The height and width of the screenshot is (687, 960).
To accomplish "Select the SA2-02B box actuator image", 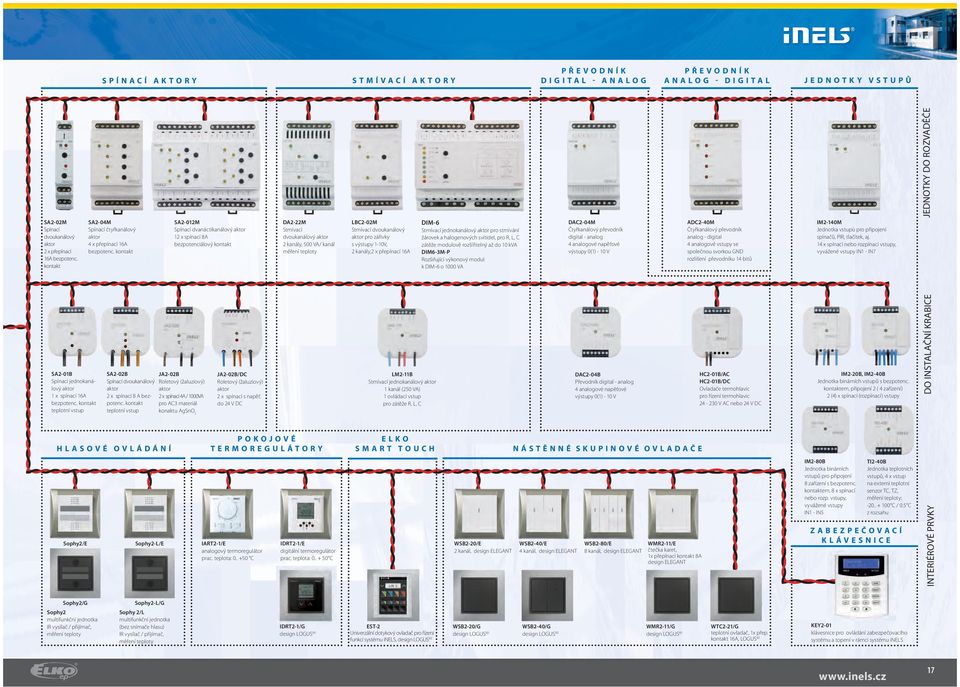I will (x=126, y=334).
